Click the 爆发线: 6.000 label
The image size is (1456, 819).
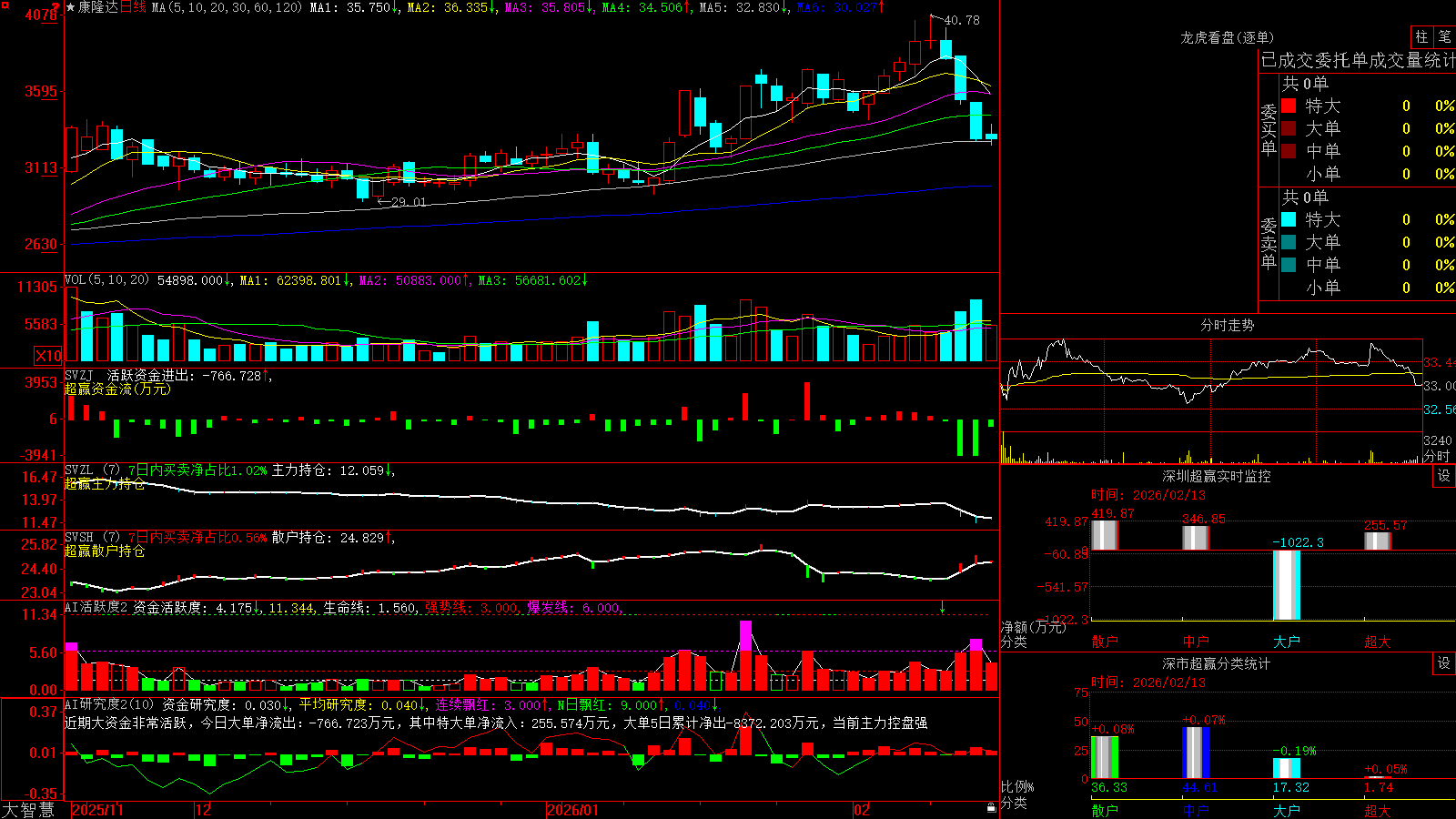point(575,608)
